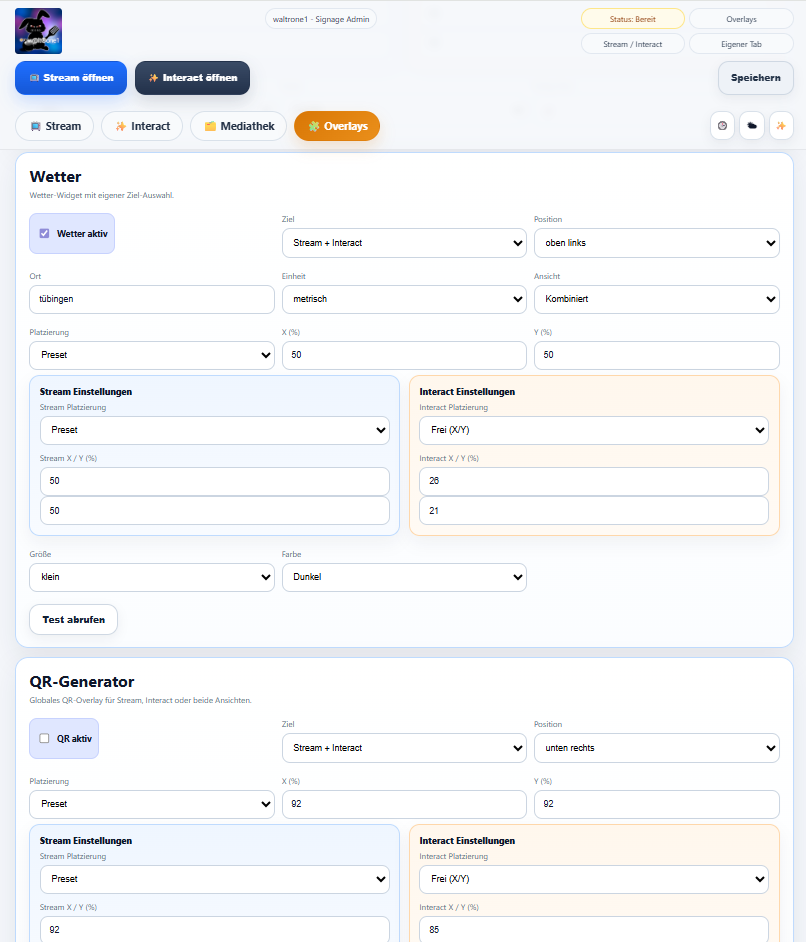Screen dimensions: 806x942
Task: Open the Stream tab
Action: [x=55, y=126]
